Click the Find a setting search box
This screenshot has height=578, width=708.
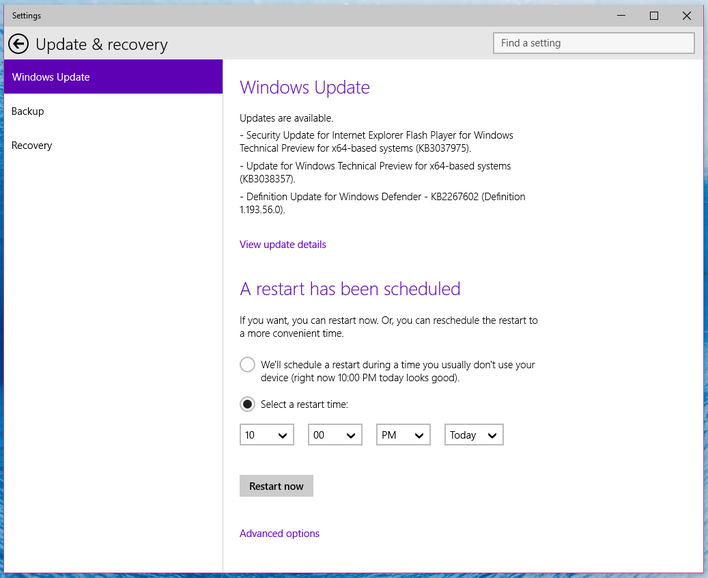point(594,43)
